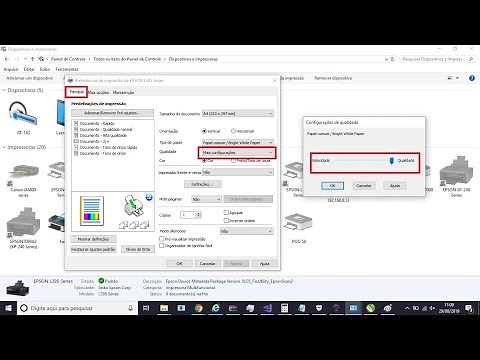
Task: Click the EPSON L395 printer icon in details pane
Action: click(18, 287)
